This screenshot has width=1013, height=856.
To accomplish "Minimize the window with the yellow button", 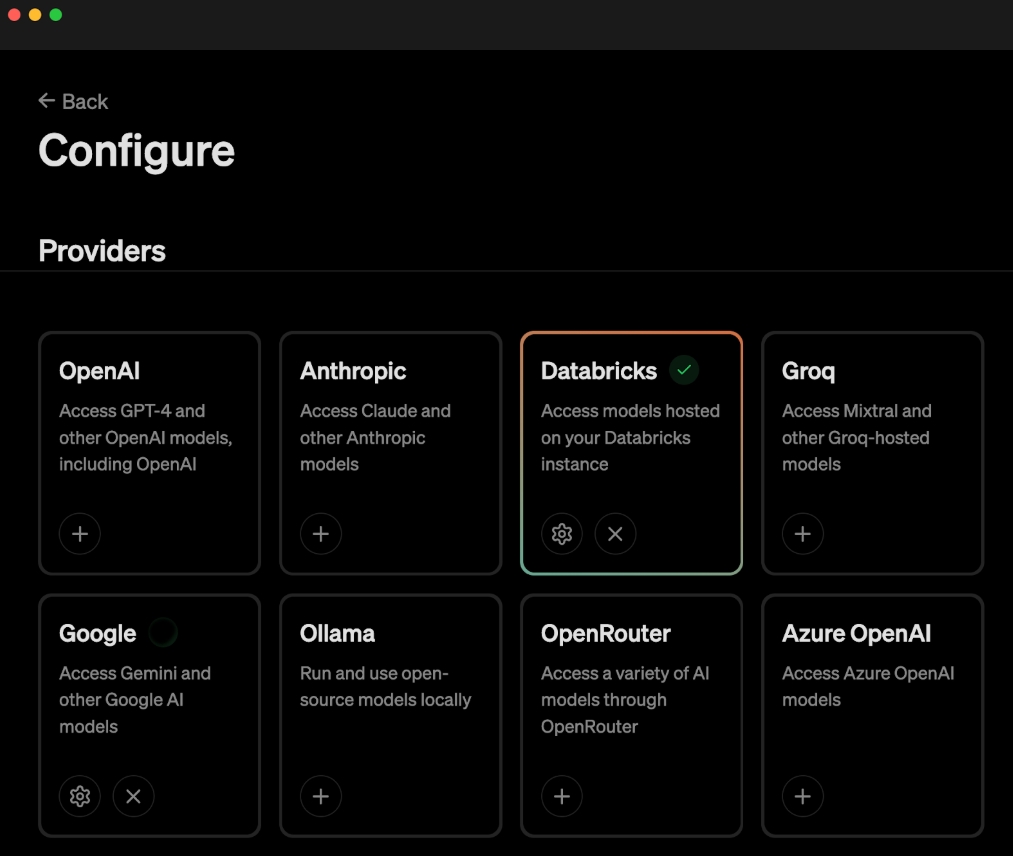I will click(35, 15).
